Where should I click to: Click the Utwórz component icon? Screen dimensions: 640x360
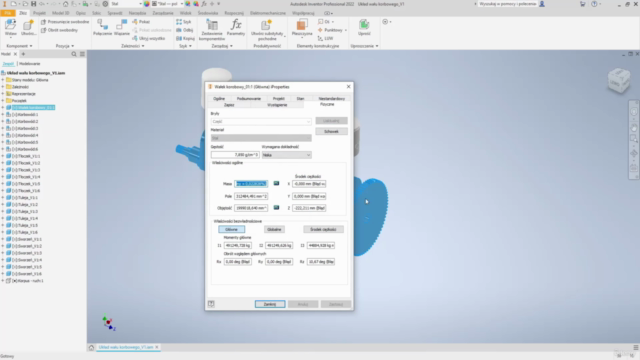pyautogui.click(x=28, y=25)
